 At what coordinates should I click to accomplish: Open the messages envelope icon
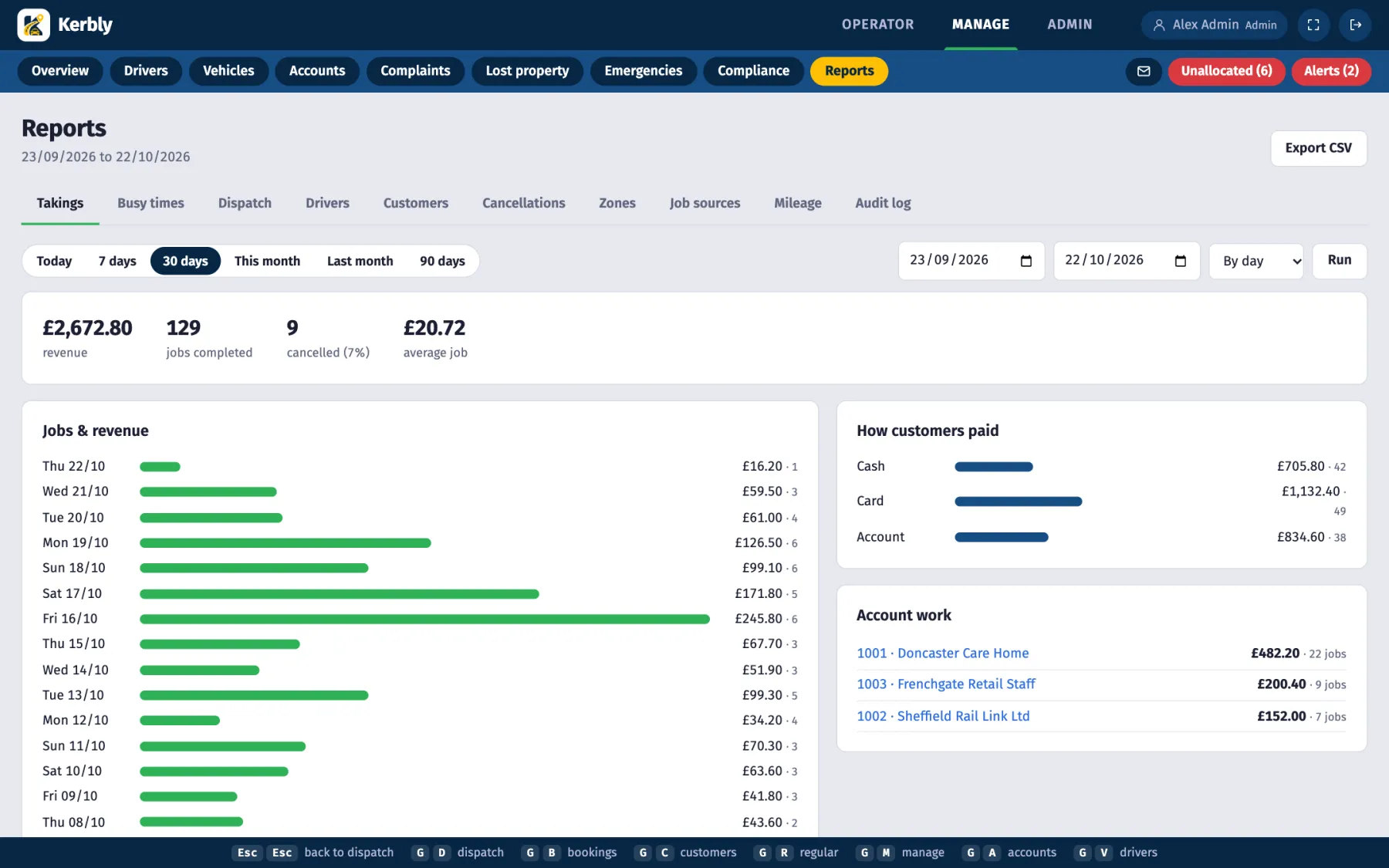[x=1144, y=71]
